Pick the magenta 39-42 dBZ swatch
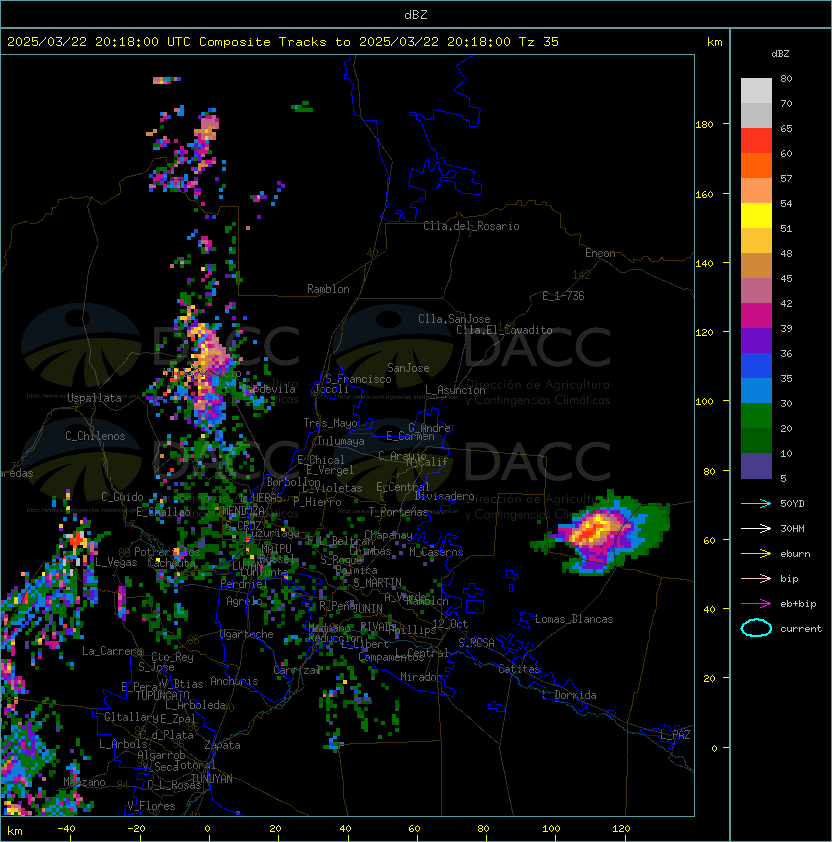This screenshot has width=832, height=842. (756, 316)
